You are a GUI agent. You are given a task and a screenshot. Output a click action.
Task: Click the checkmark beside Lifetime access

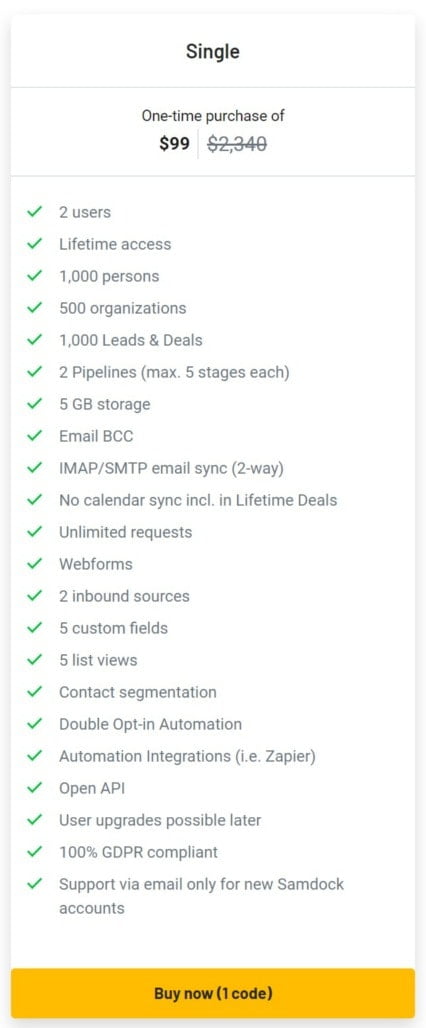(34, 244)
